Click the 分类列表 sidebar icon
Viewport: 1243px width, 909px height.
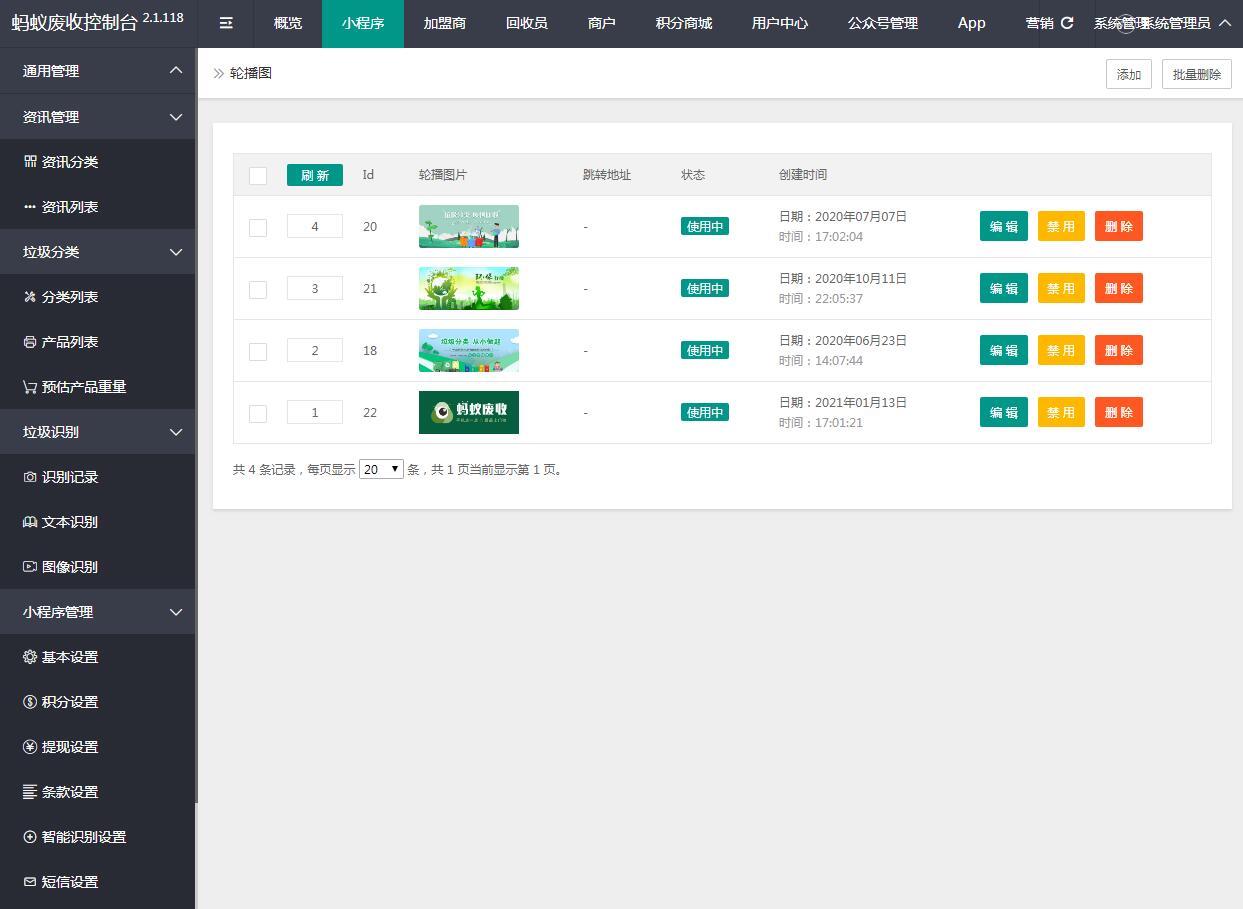click(x=30, y=296)
